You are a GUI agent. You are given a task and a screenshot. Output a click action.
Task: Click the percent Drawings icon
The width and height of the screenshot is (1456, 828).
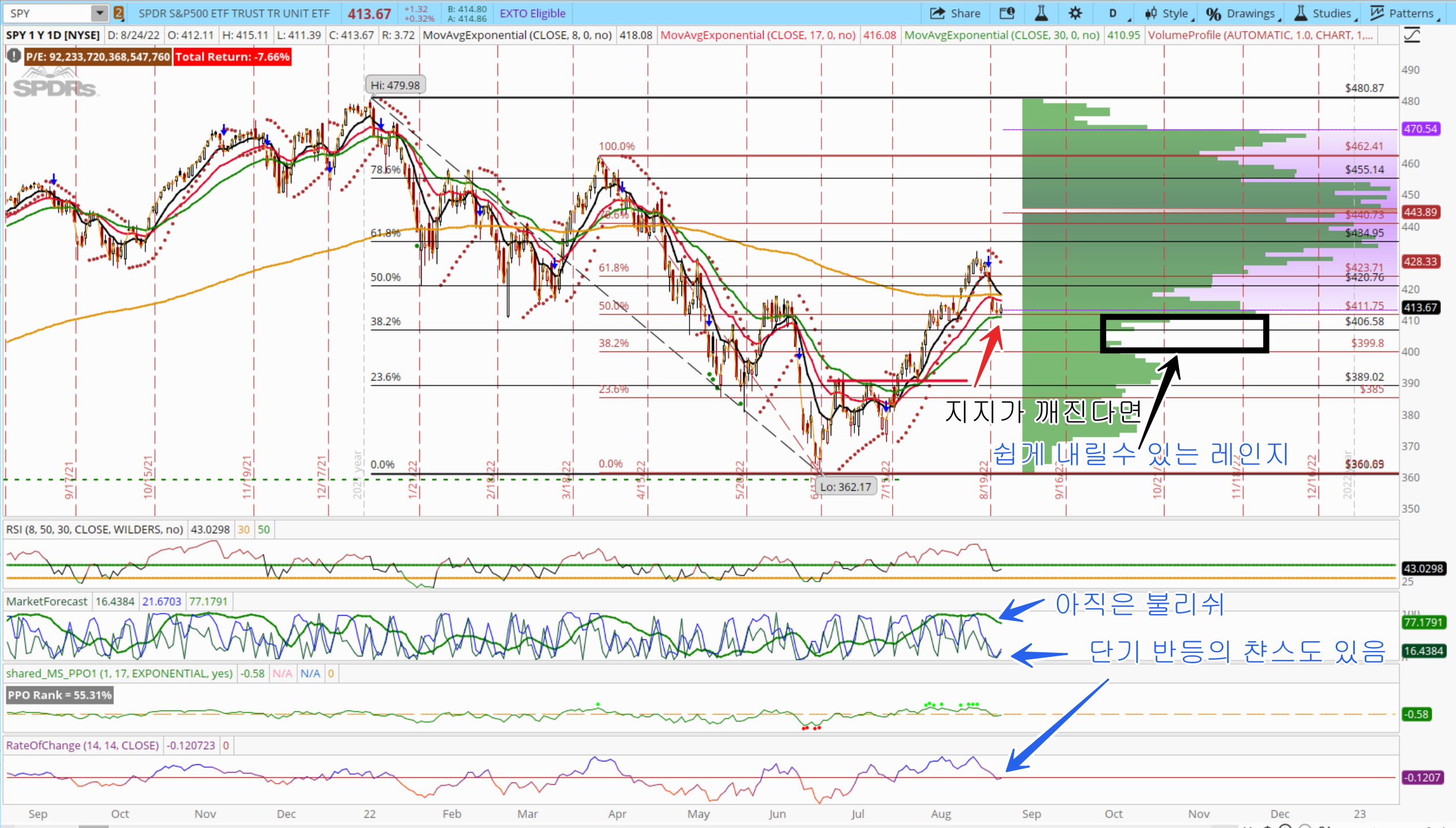(x=1213, y=13)
